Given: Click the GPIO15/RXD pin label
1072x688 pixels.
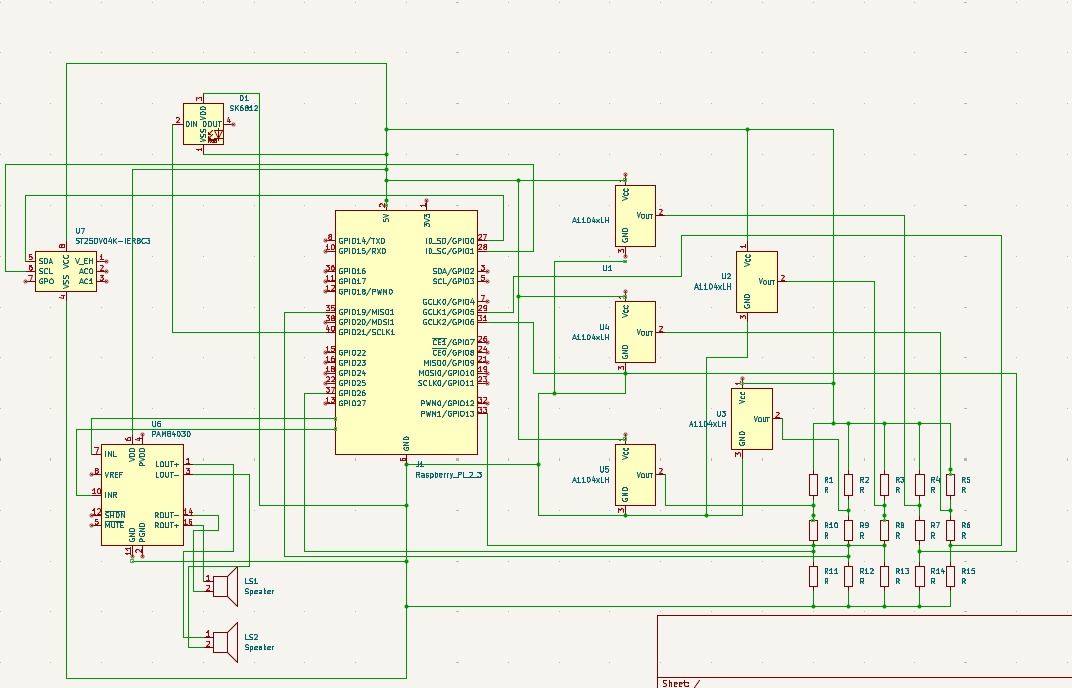Looking at the screenshot, I should pos(362,251).
